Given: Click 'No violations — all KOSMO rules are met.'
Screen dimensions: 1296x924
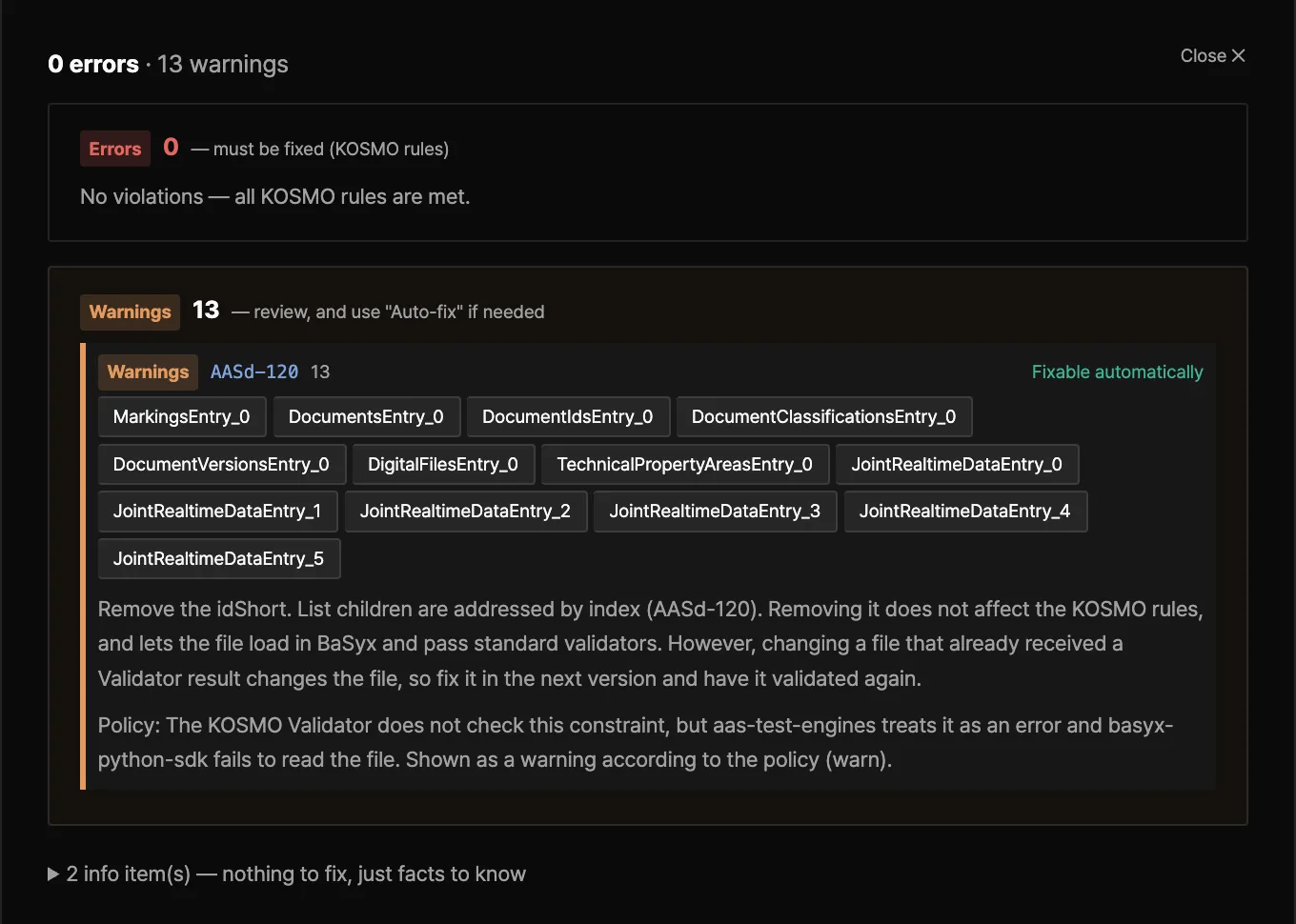Looking at the screenshot, I should coord(275,196).
